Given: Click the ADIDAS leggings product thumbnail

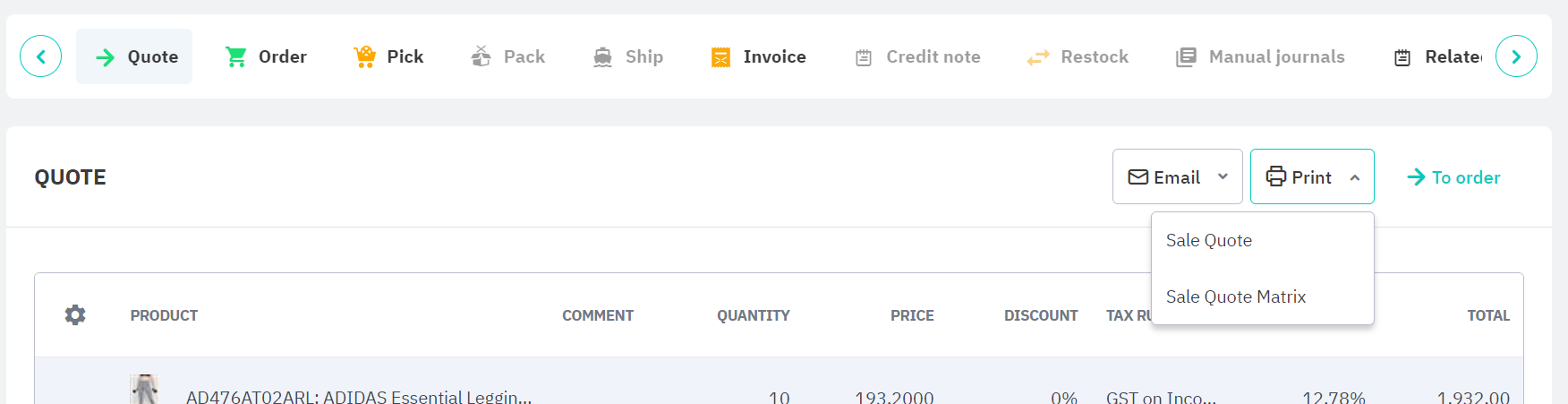Looking at the screenshot, I should 144,391.
